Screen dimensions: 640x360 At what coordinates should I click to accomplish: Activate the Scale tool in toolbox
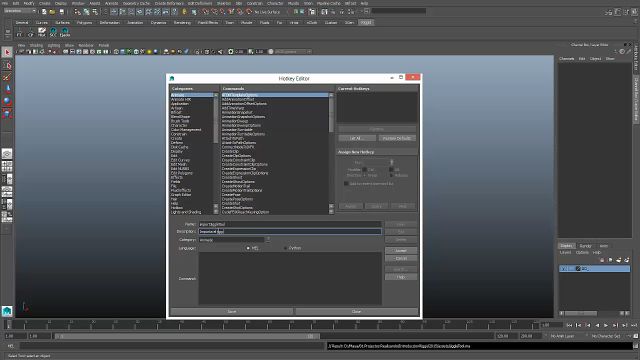pos(7,113)
